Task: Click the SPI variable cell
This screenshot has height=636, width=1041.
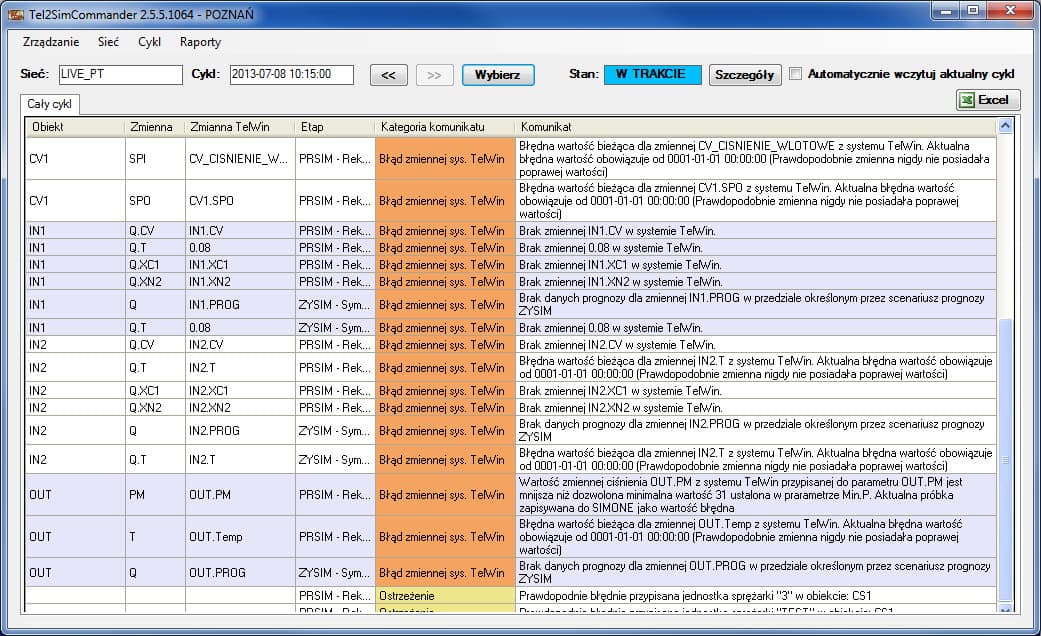Action: click(155, 159)
